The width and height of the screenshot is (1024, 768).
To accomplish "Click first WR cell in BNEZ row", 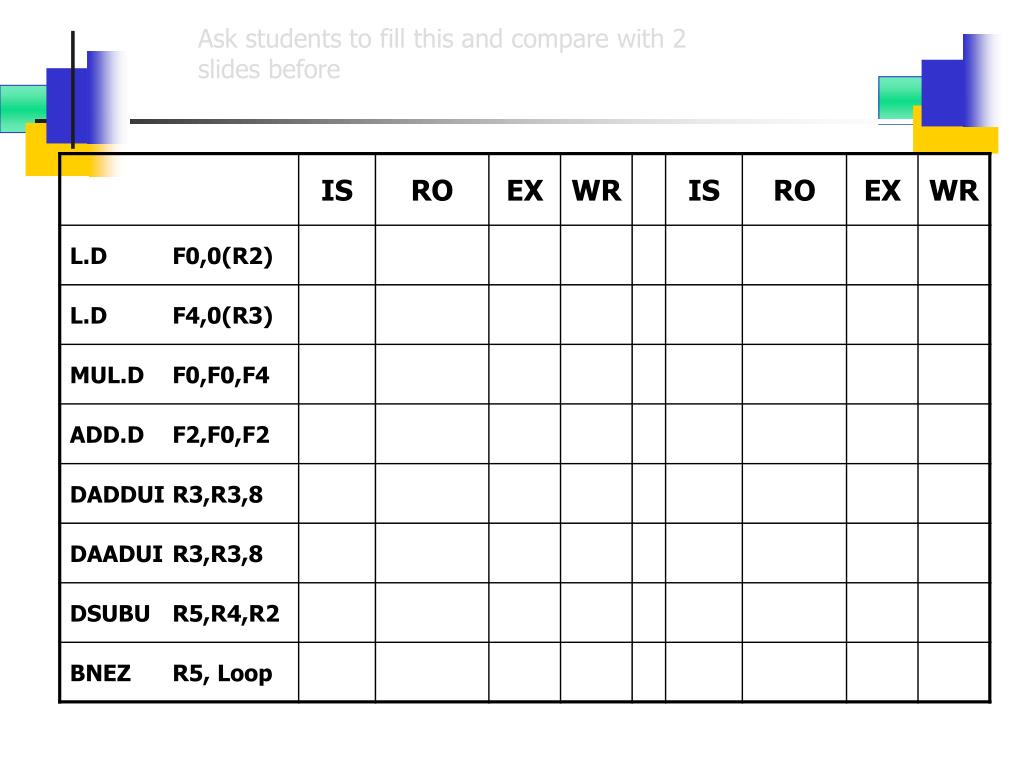I will [596, 673].
